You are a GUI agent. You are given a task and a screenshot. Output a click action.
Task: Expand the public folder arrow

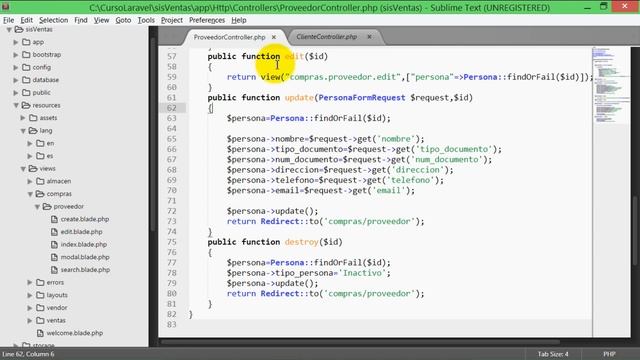[x=16, y=93]
